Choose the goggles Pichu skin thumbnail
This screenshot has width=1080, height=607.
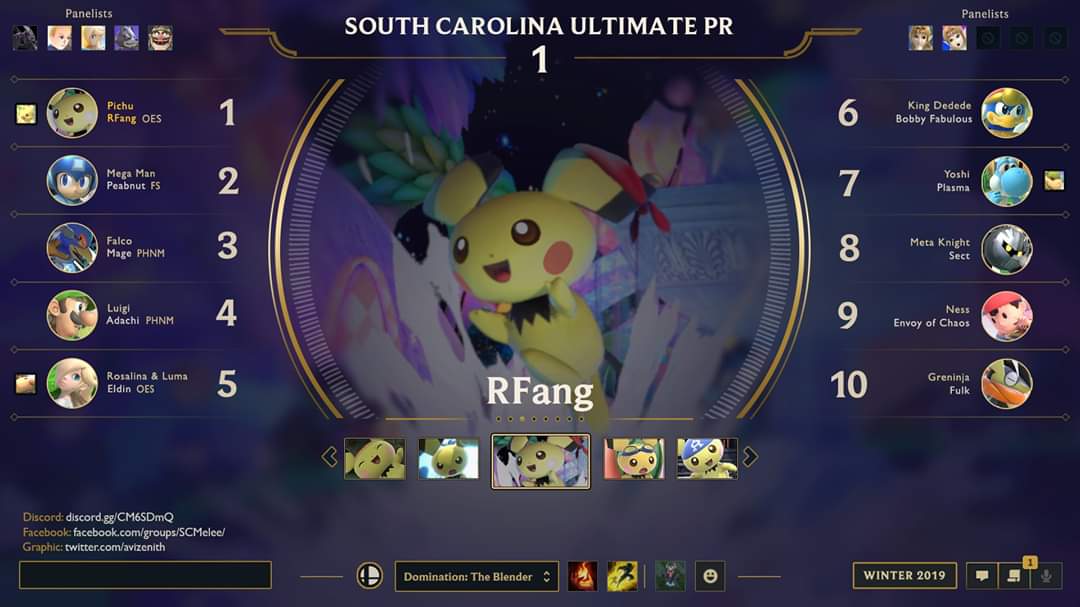point(634,458)
